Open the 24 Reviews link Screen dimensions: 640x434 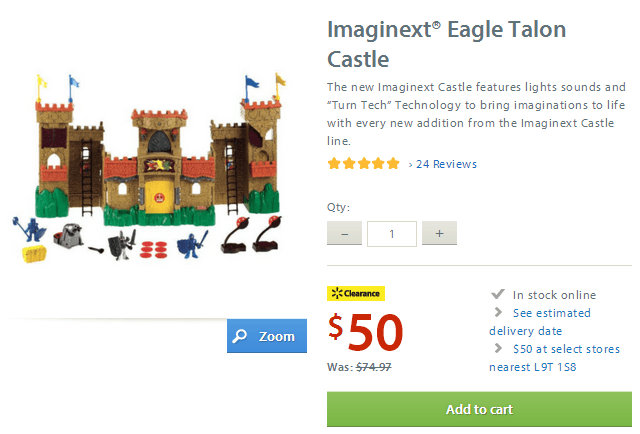[x=446, y=164]
